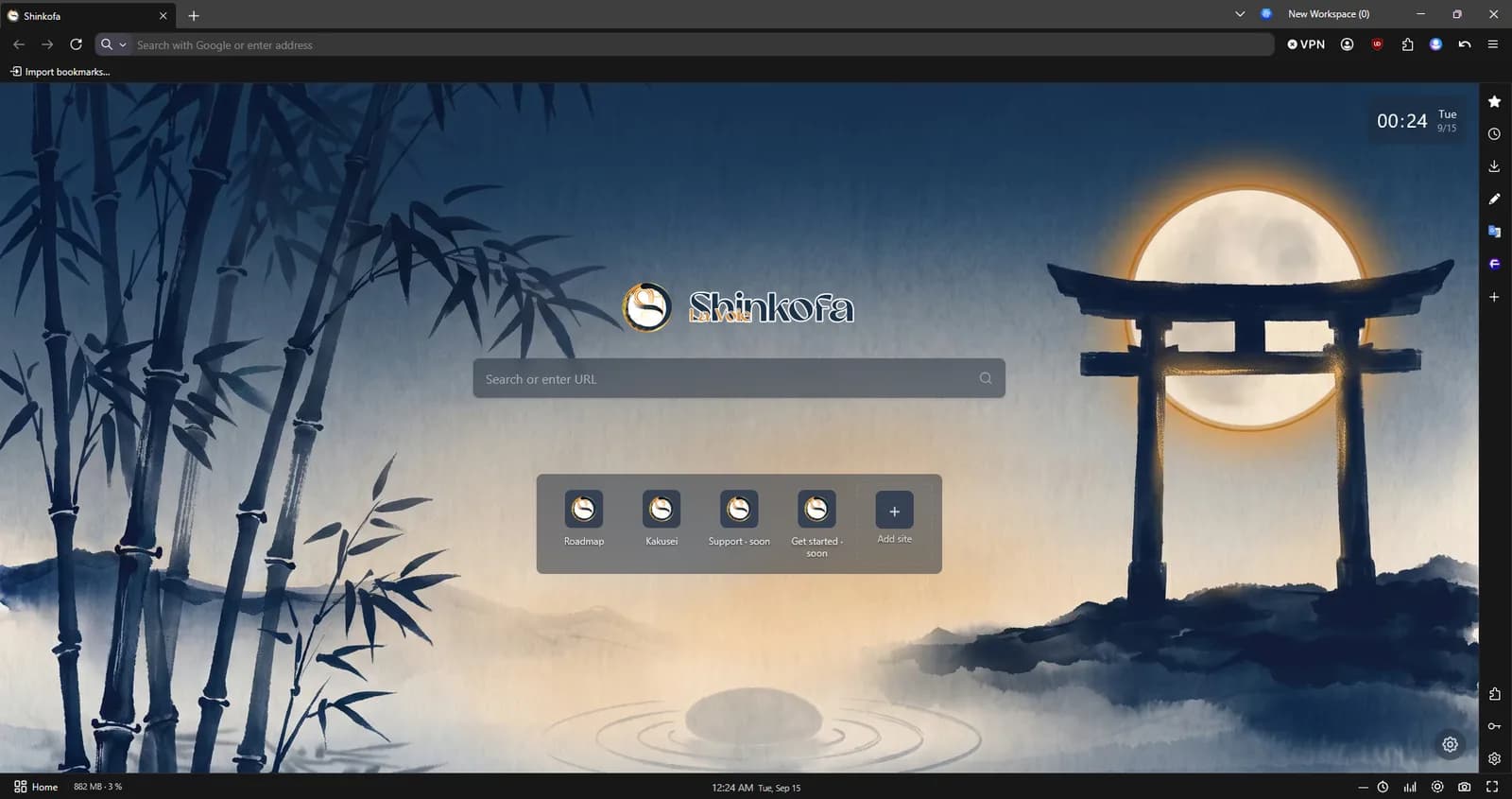Image resolution: width=1512 pixels, height=799 pixels.
Task: Click the Add site button
Action: coord(894,518)
